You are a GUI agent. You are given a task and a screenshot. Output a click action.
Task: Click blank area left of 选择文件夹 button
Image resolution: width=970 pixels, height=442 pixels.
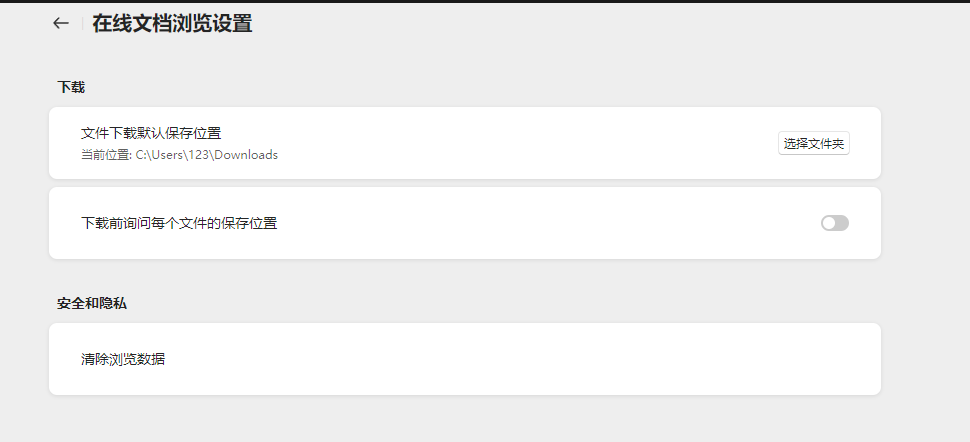click(x=550, y=143)
